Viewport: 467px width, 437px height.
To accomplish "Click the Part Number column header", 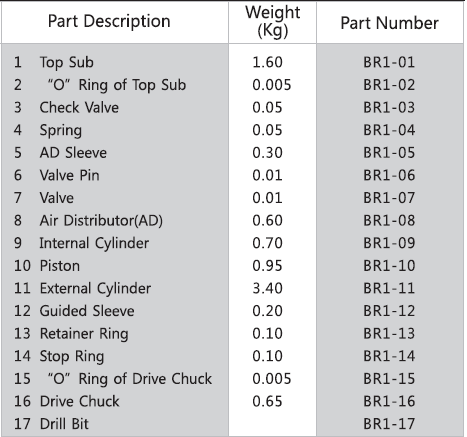I will [x=389, y=23].
